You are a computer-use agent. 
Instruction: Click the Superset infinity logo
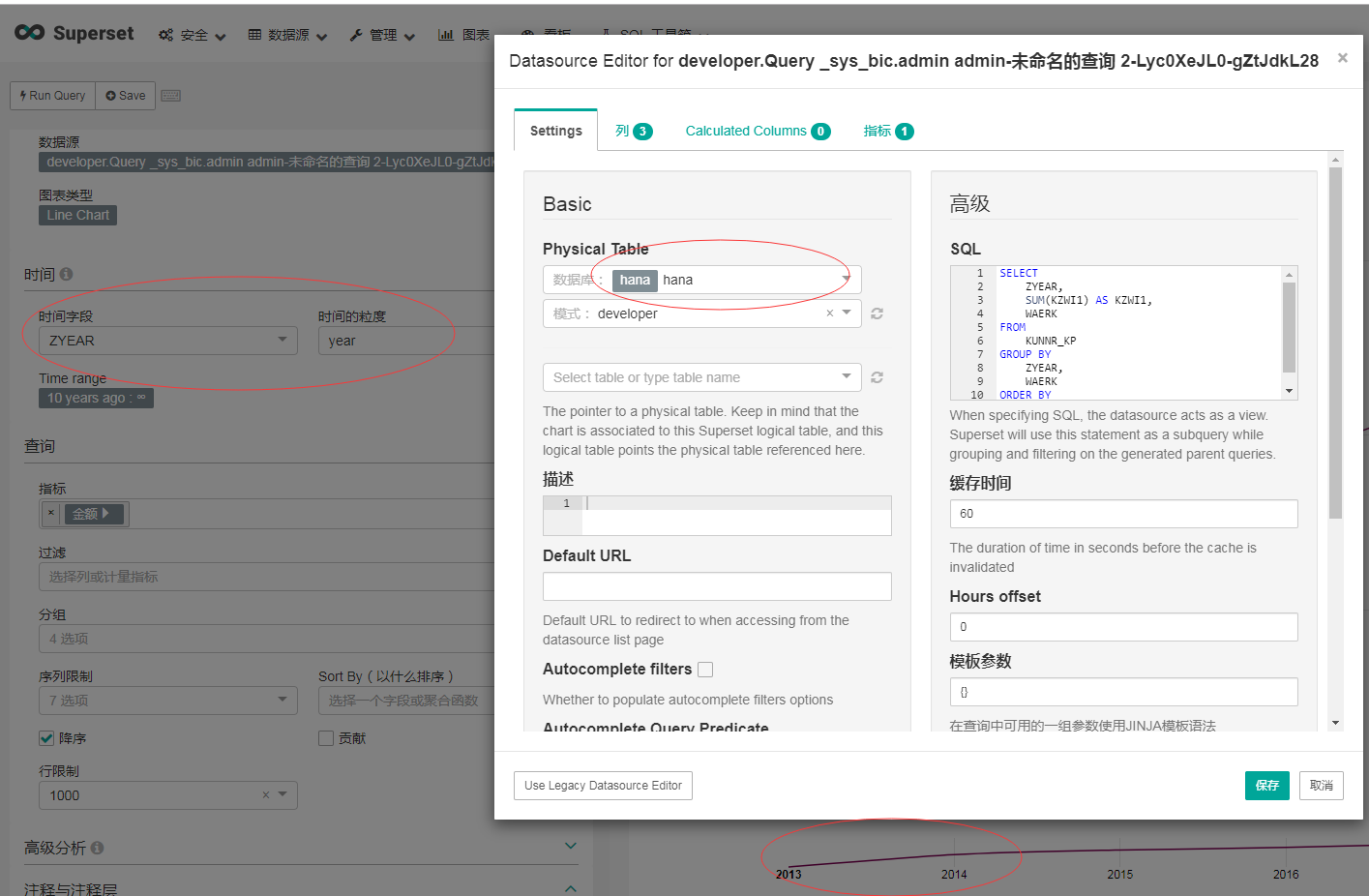tap(29, 33)
